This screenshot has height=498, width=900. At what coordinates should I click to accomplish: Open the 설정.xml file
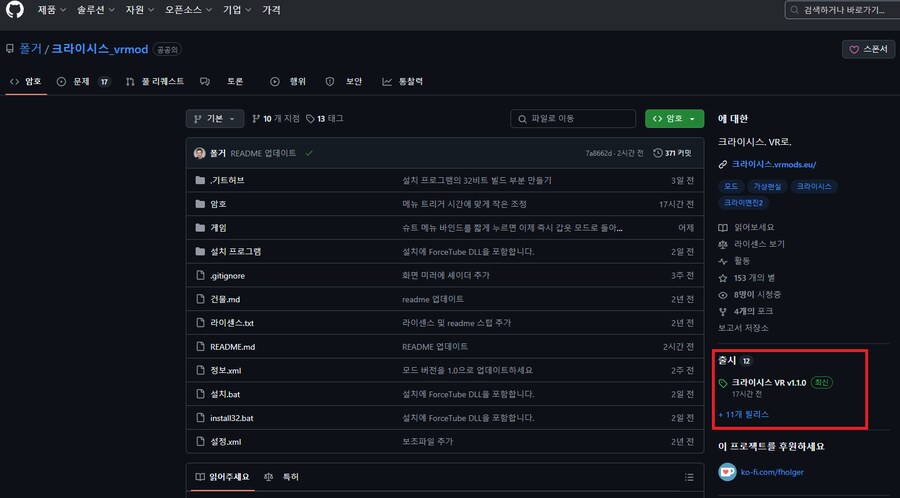[x=226, y=442]
